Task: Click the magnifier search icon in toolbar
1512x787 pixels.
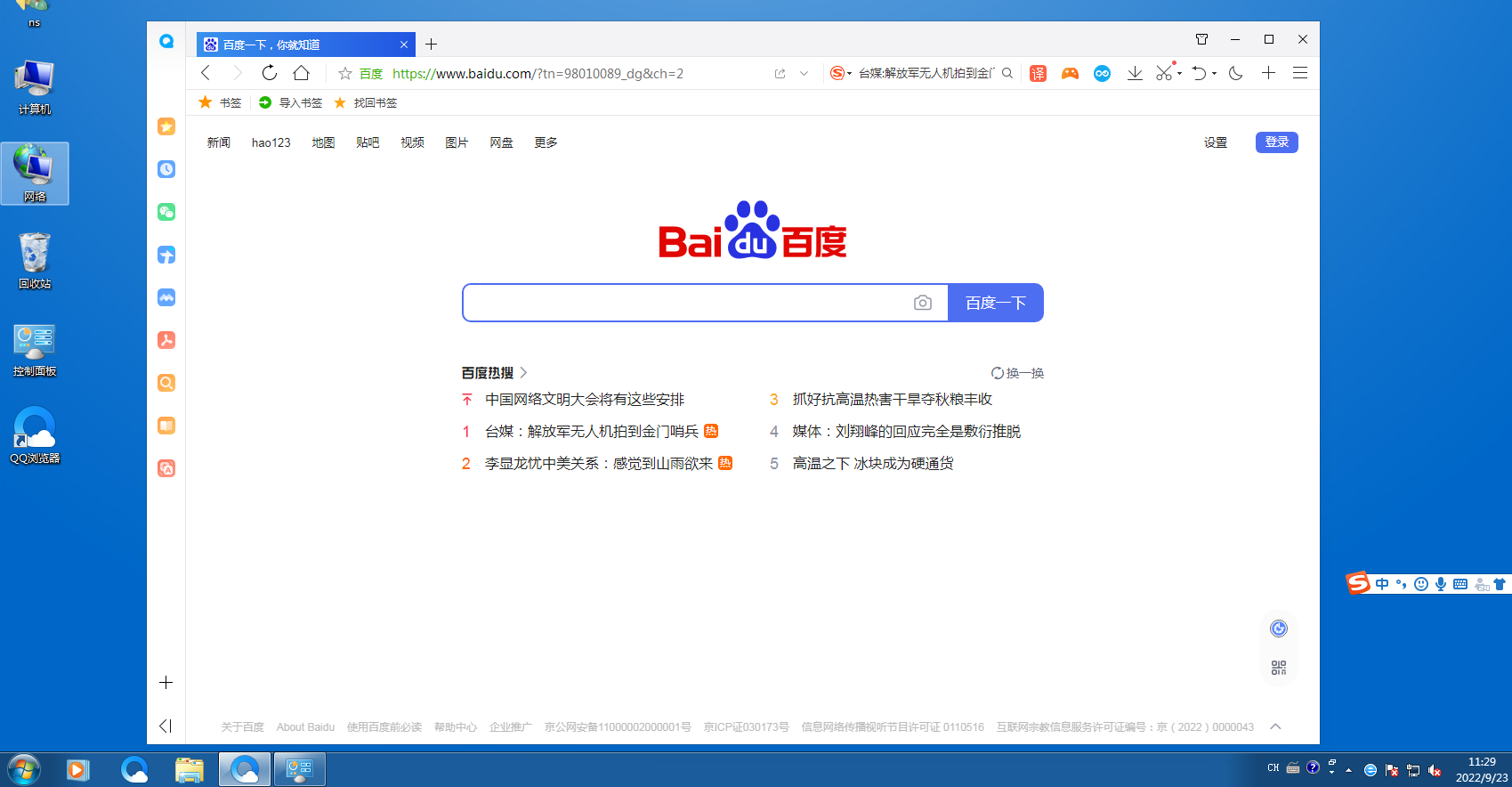Action: click(1007, 73)
